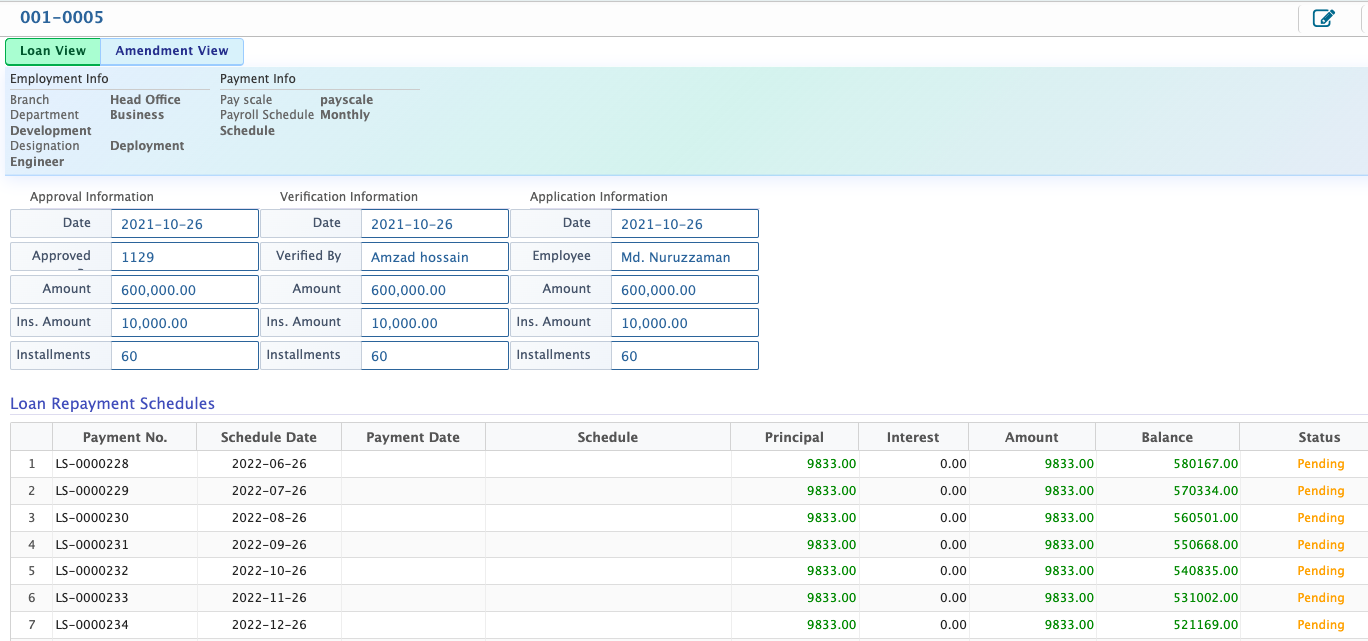This screenshot has width=1368, height=641.
Task: Click the Employee field Md. Nuruzzaman
Action: 684,257
